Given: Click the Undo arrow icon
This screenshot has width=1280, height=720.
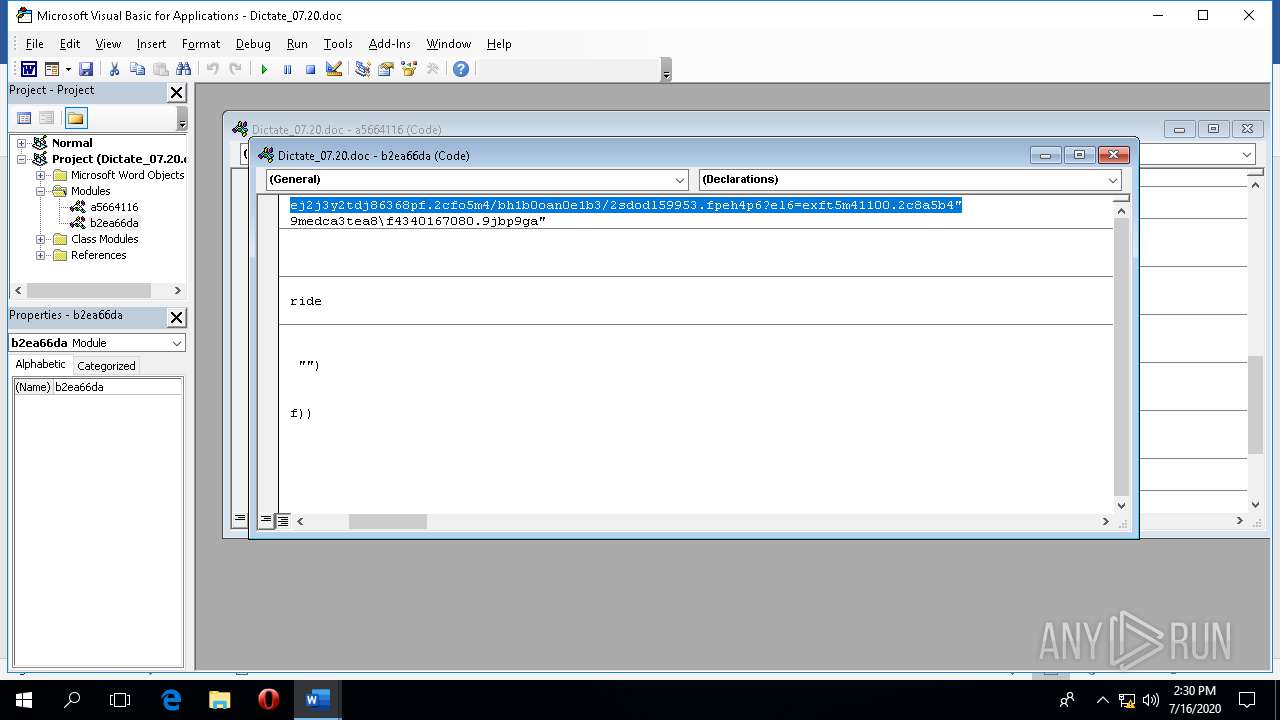Looking at the screenshot, I should click(212, 69).
